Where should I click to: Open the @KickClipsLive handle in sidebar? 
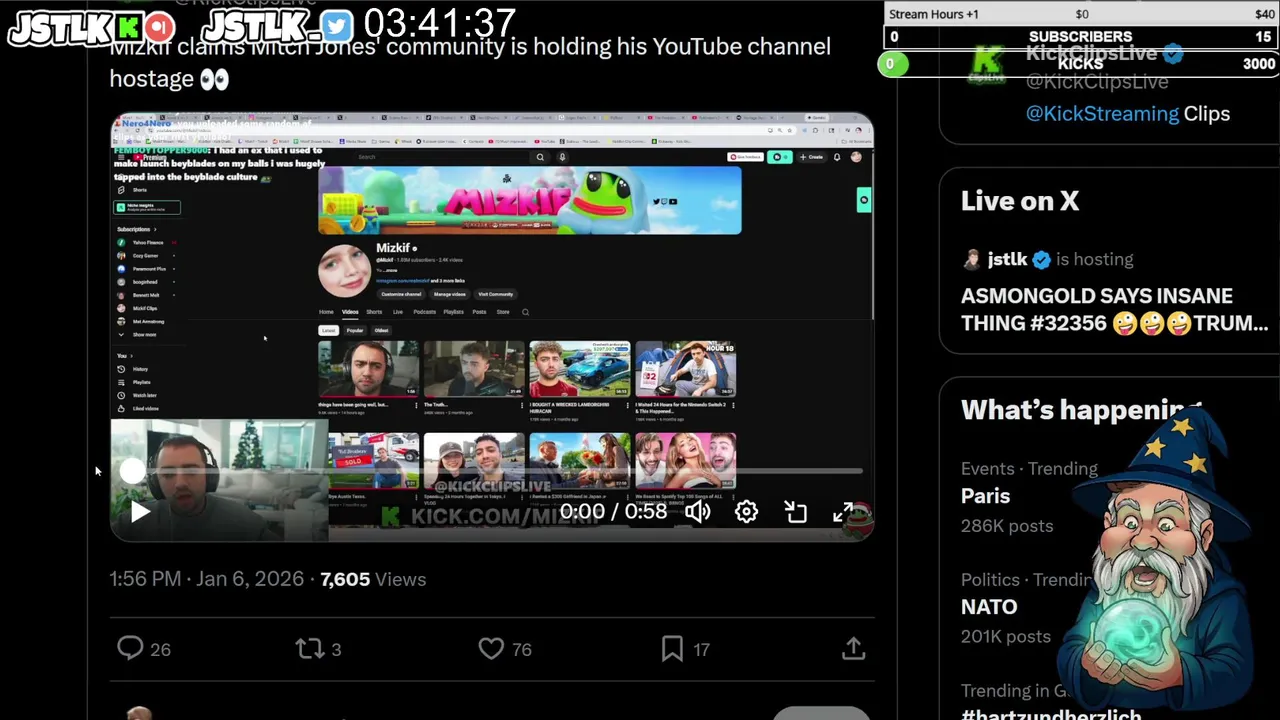click(1097, 82)
